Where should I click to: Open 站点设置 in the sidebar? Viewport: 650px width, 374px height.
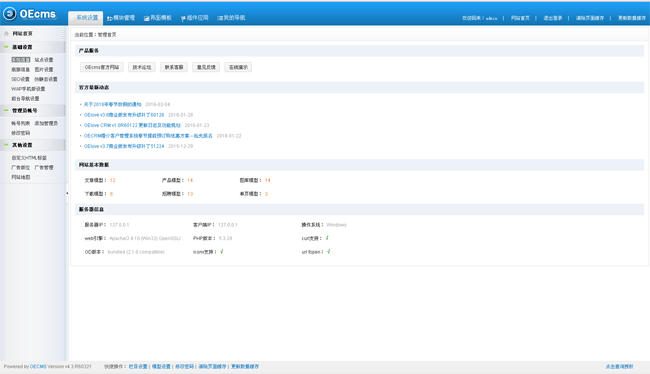click(x=44, y=60)
